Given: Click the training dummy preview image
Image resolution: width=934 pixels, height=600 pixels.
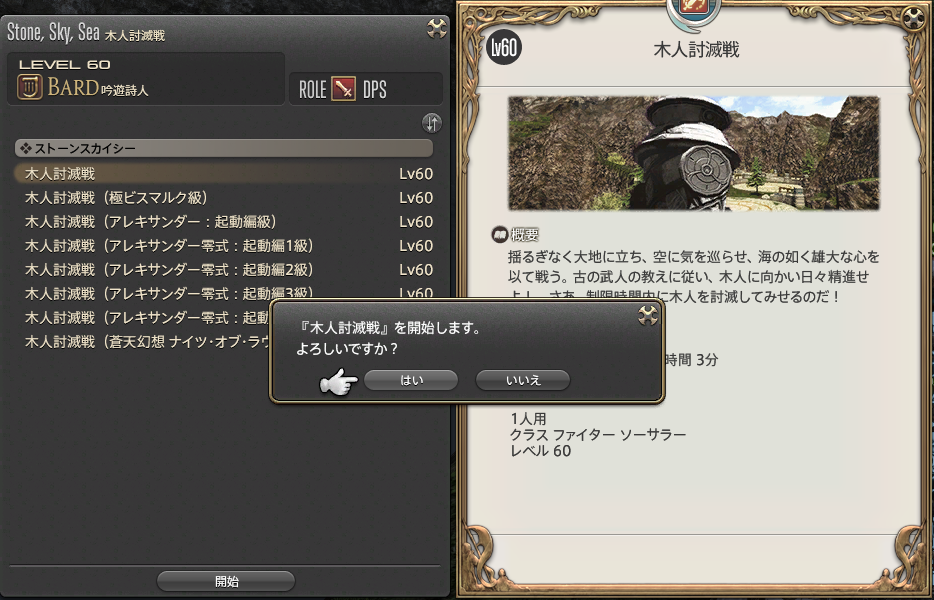Looking at the screenshot, I should [694, 153].
